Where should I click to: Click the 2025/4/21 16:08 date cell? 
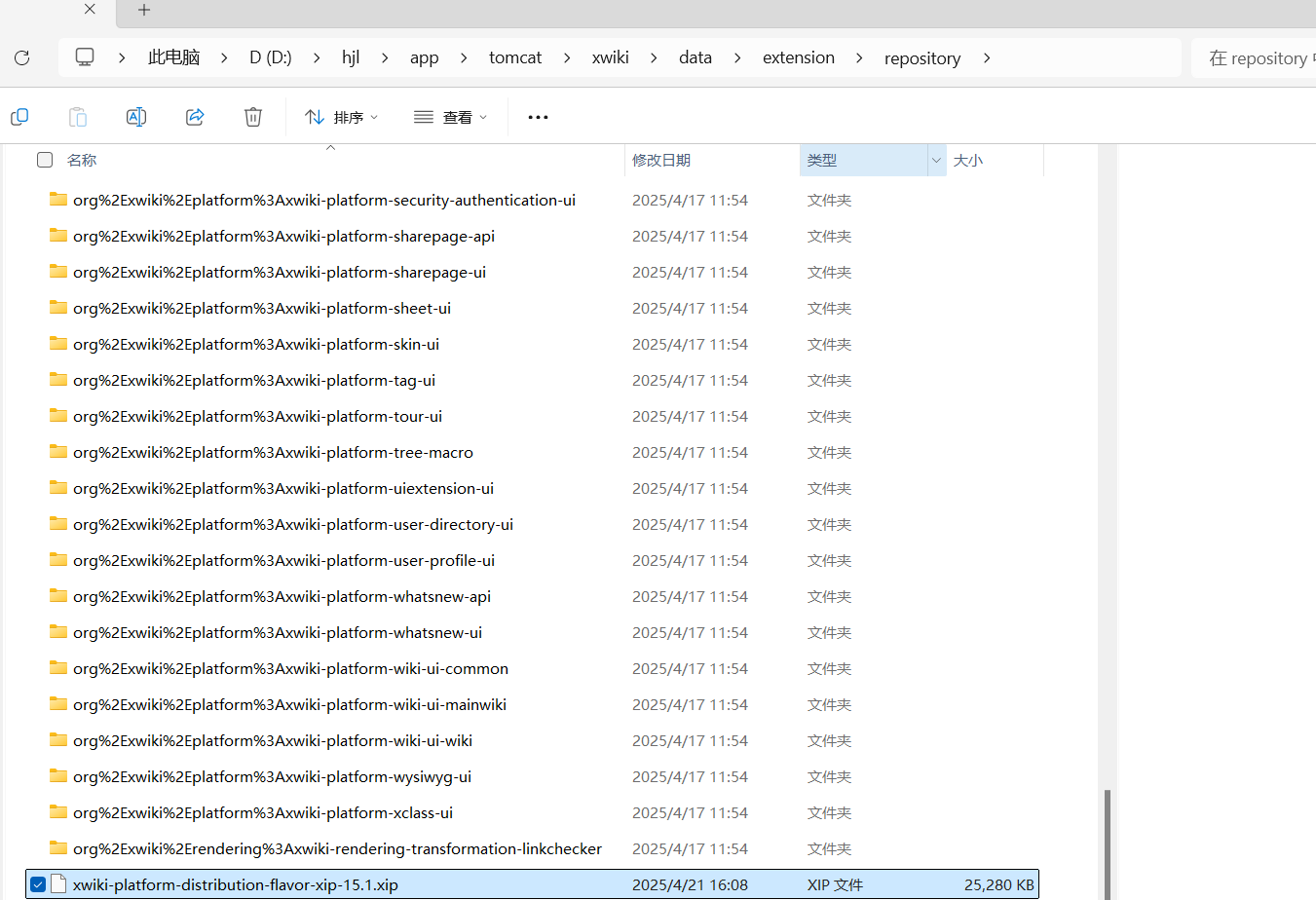click(x=690, y=884)
